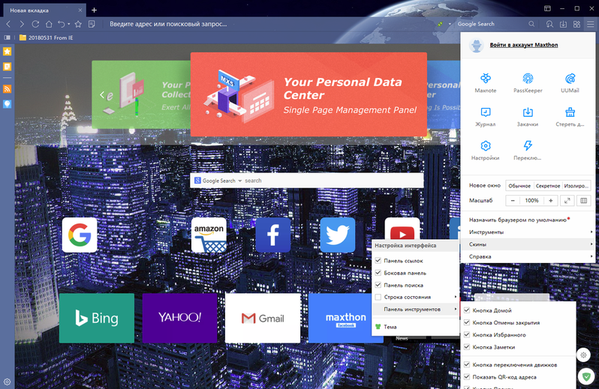Open the Gmail quick access tile

point(263,318)
